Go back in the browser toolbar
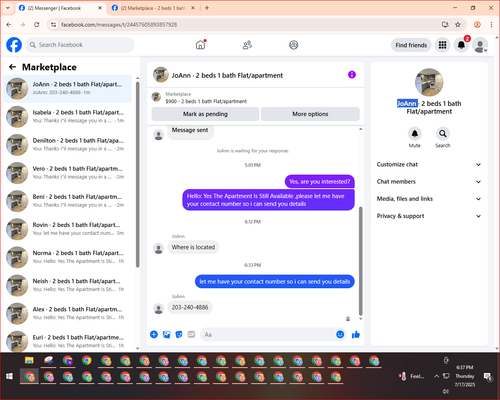 (x=9, y=24)
